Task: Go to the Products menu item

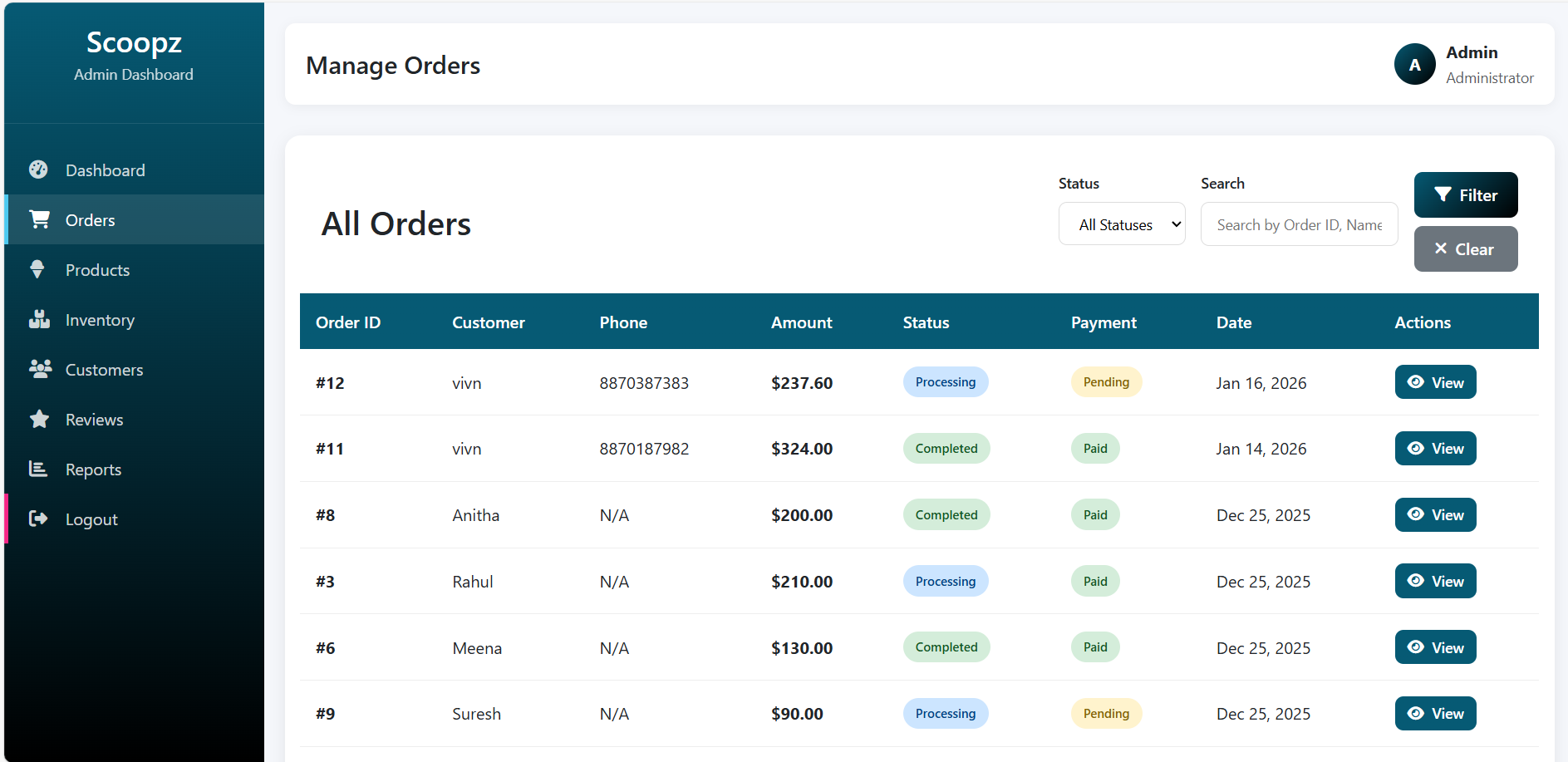Action: coord(97,270)
